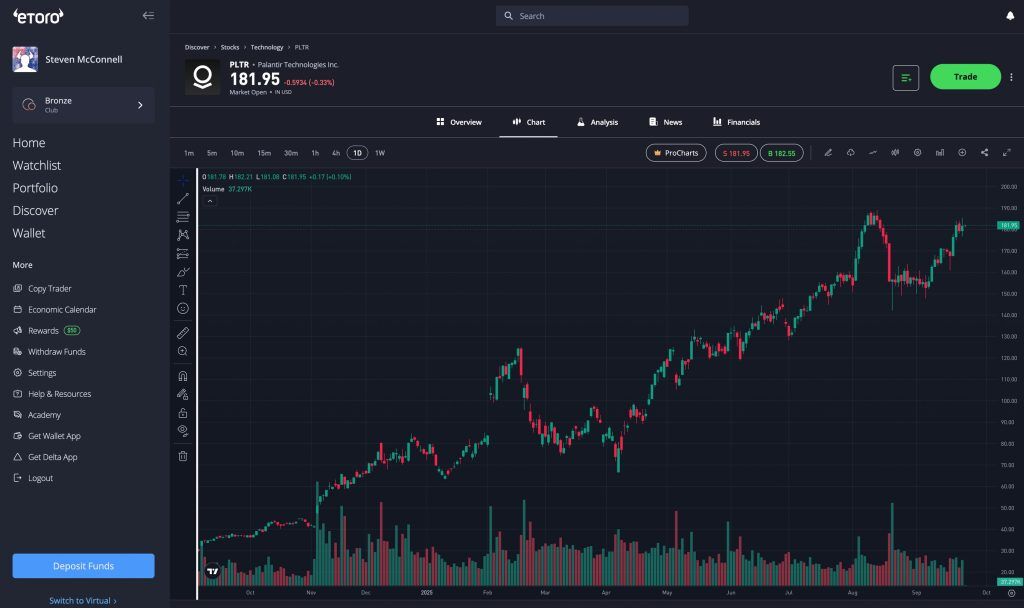
Task: Click the search input field
Action: [592, 16]
